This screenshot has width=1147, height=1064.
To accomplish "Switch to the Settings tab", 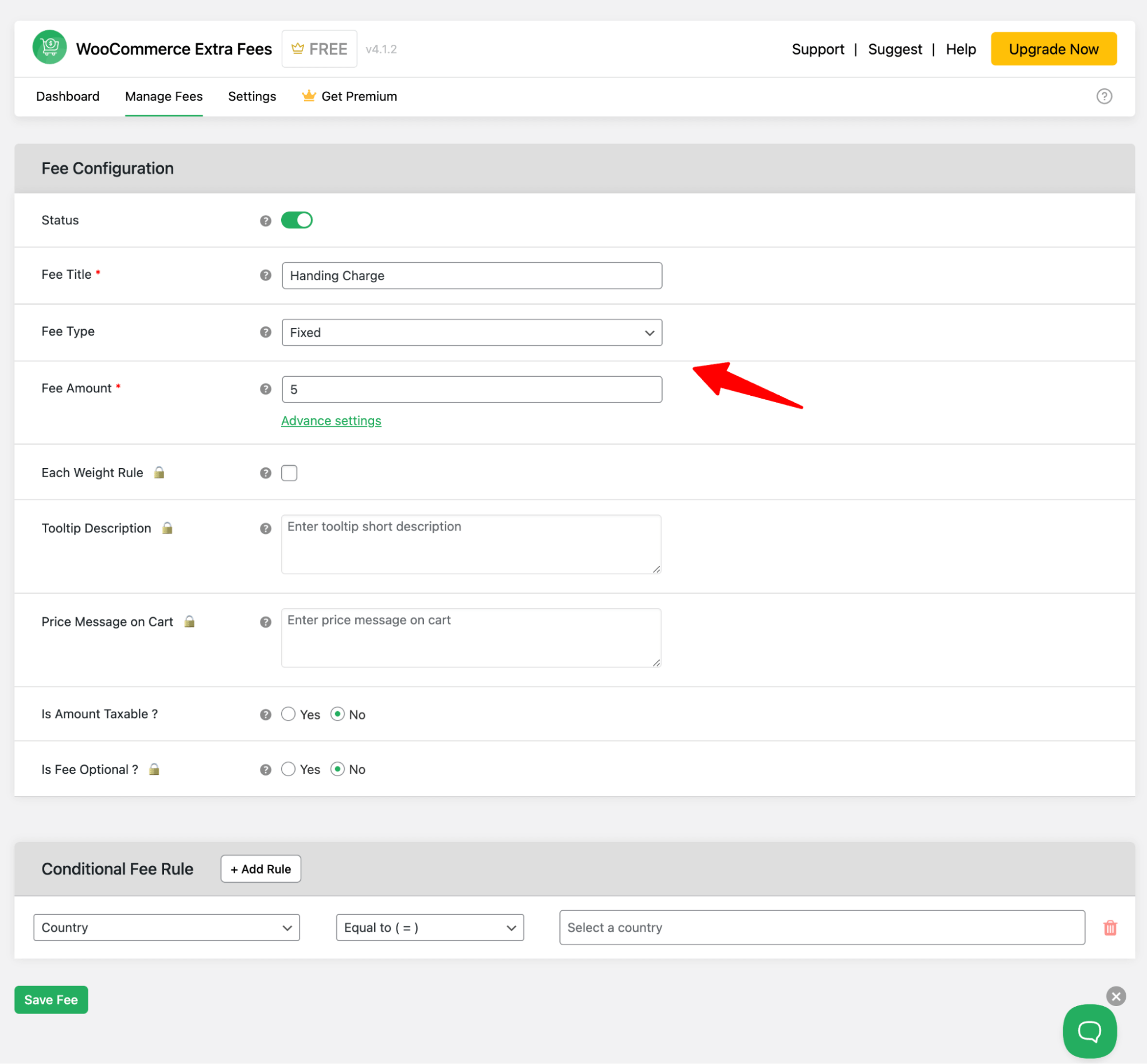I will pyautogui.click(x=252, y=96).
